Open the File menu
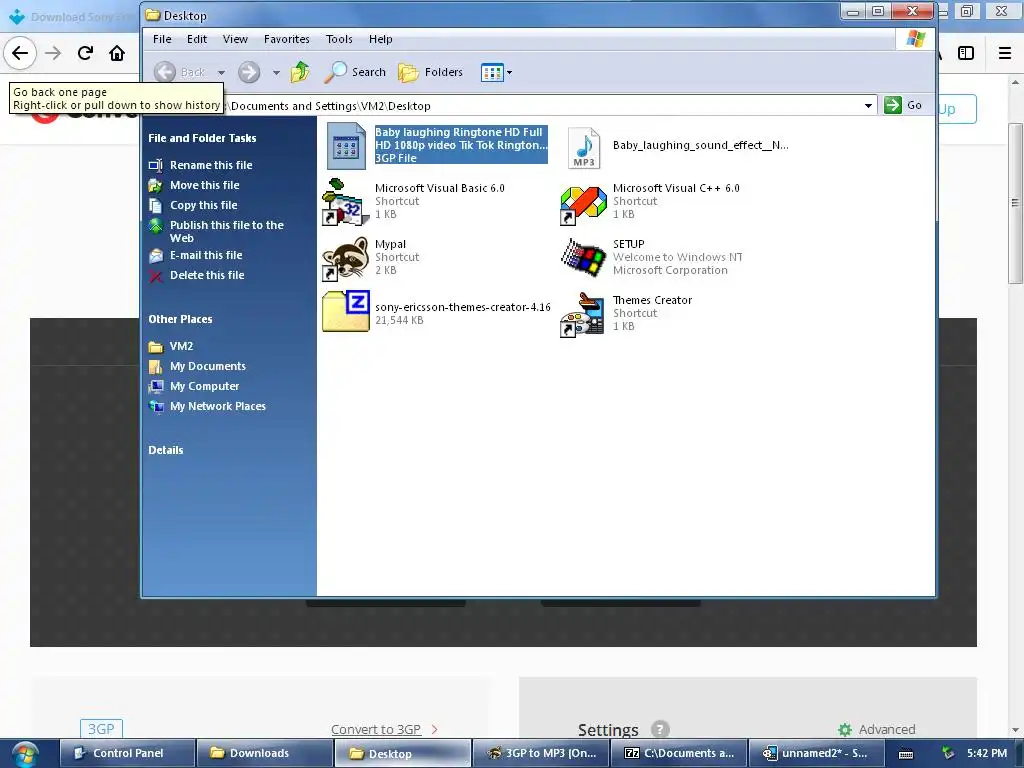The image size is (1024, 768). tap(162, 39)
